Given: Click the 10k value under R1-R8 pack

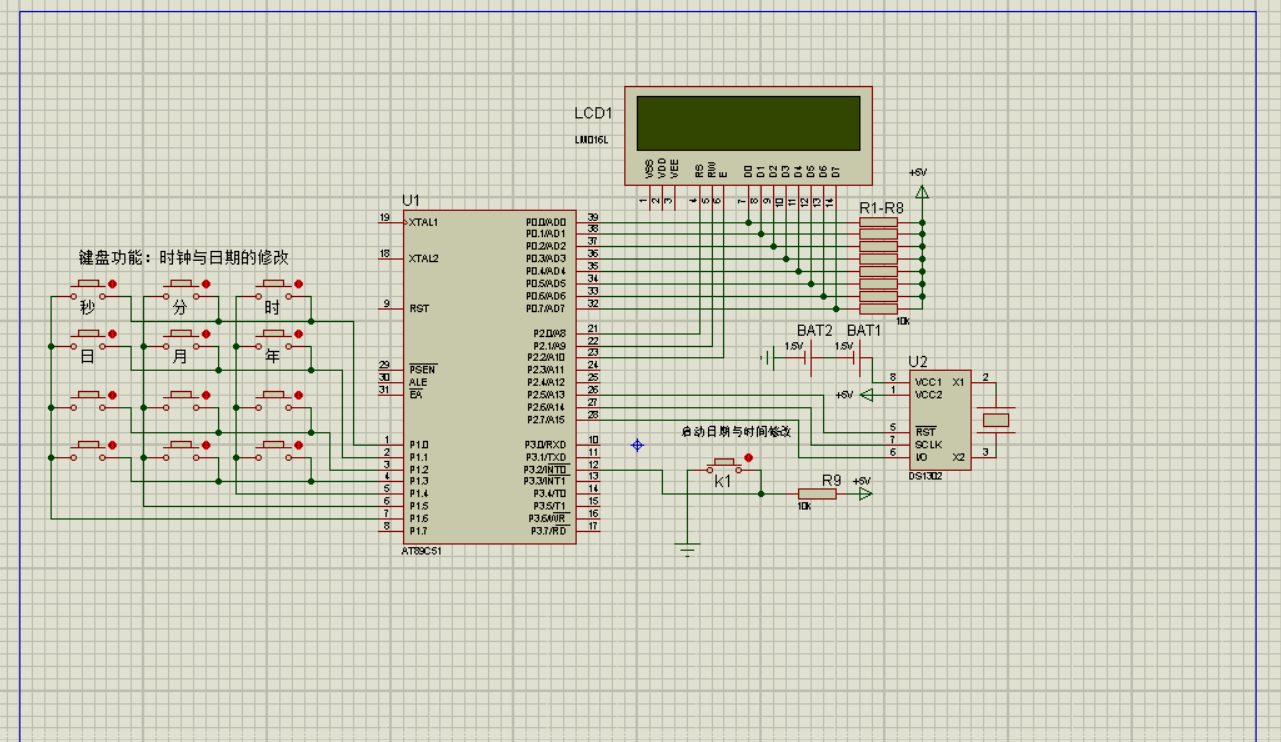Looking at the screenshot, I should click(903, 322).
